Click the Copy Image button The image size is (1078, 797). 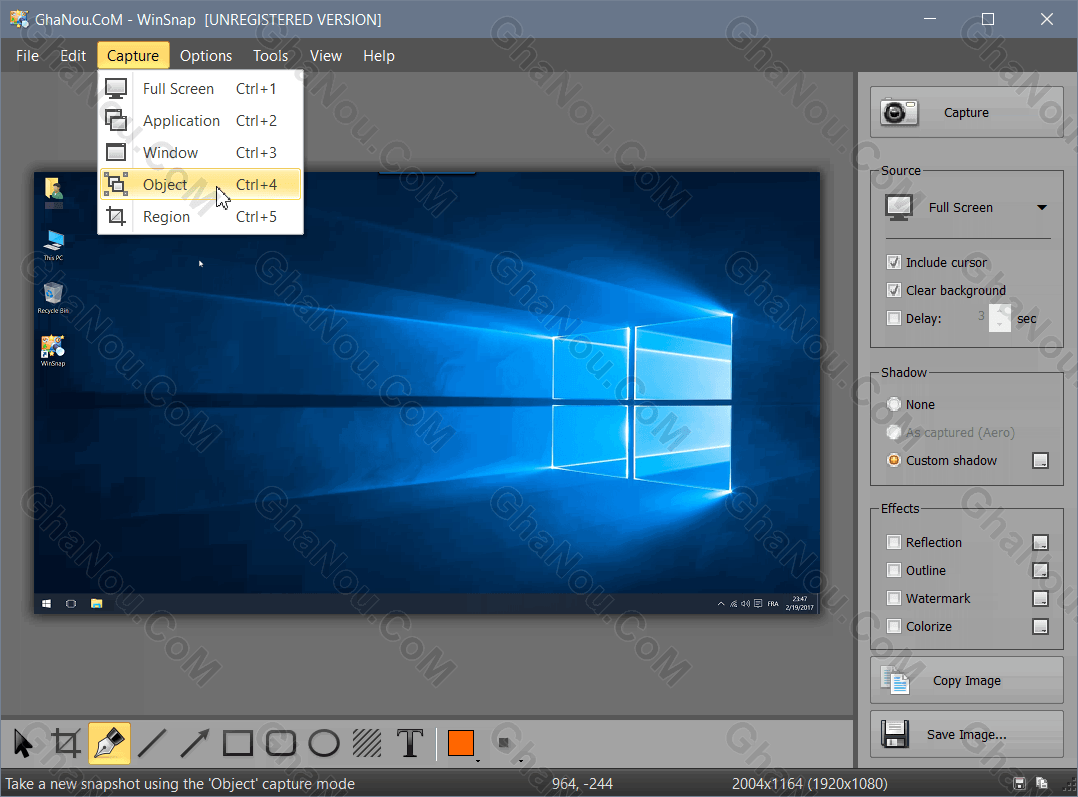[966, 680]
